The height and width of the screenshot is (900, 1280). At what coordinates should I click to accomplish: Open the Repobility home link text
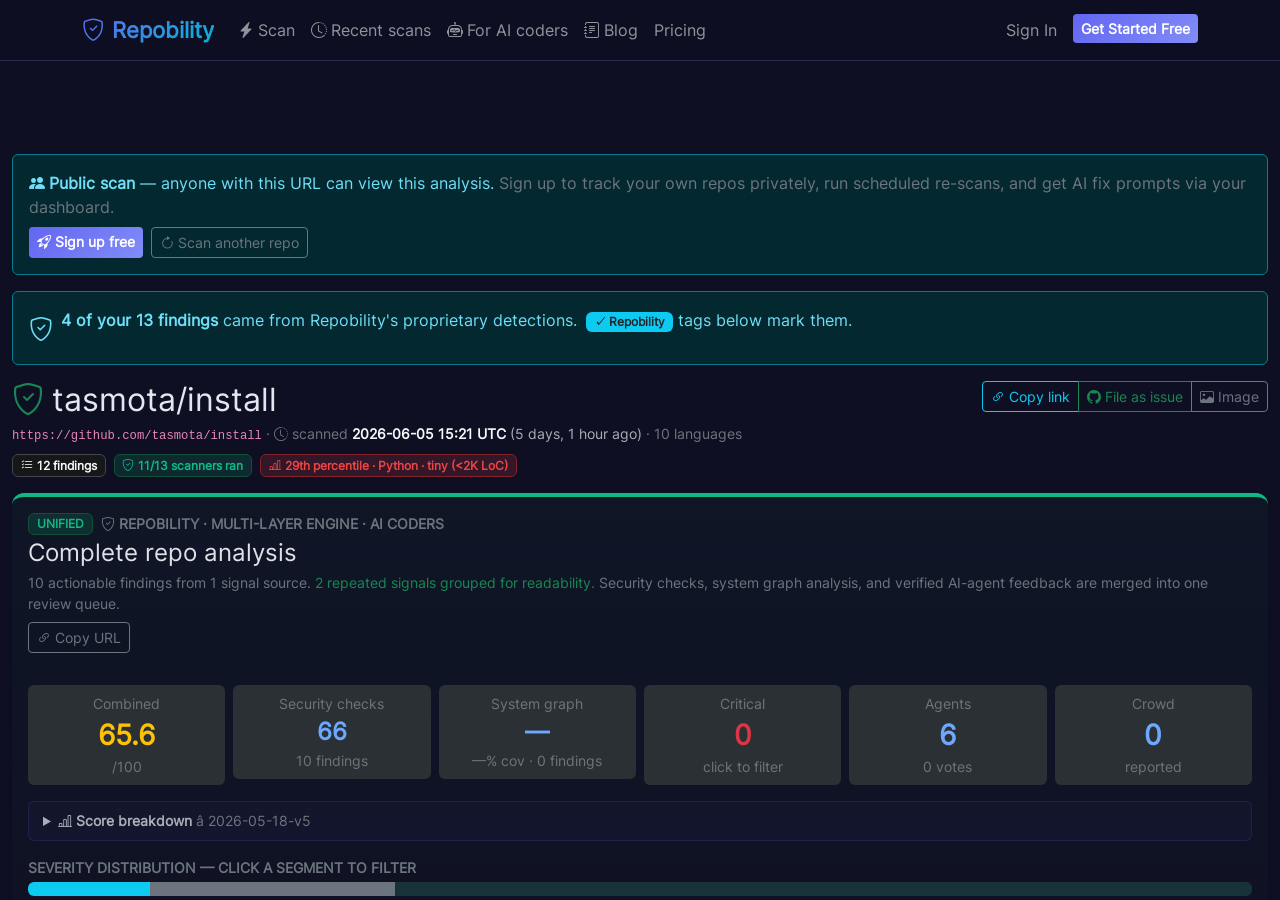(x=163, y=30)
